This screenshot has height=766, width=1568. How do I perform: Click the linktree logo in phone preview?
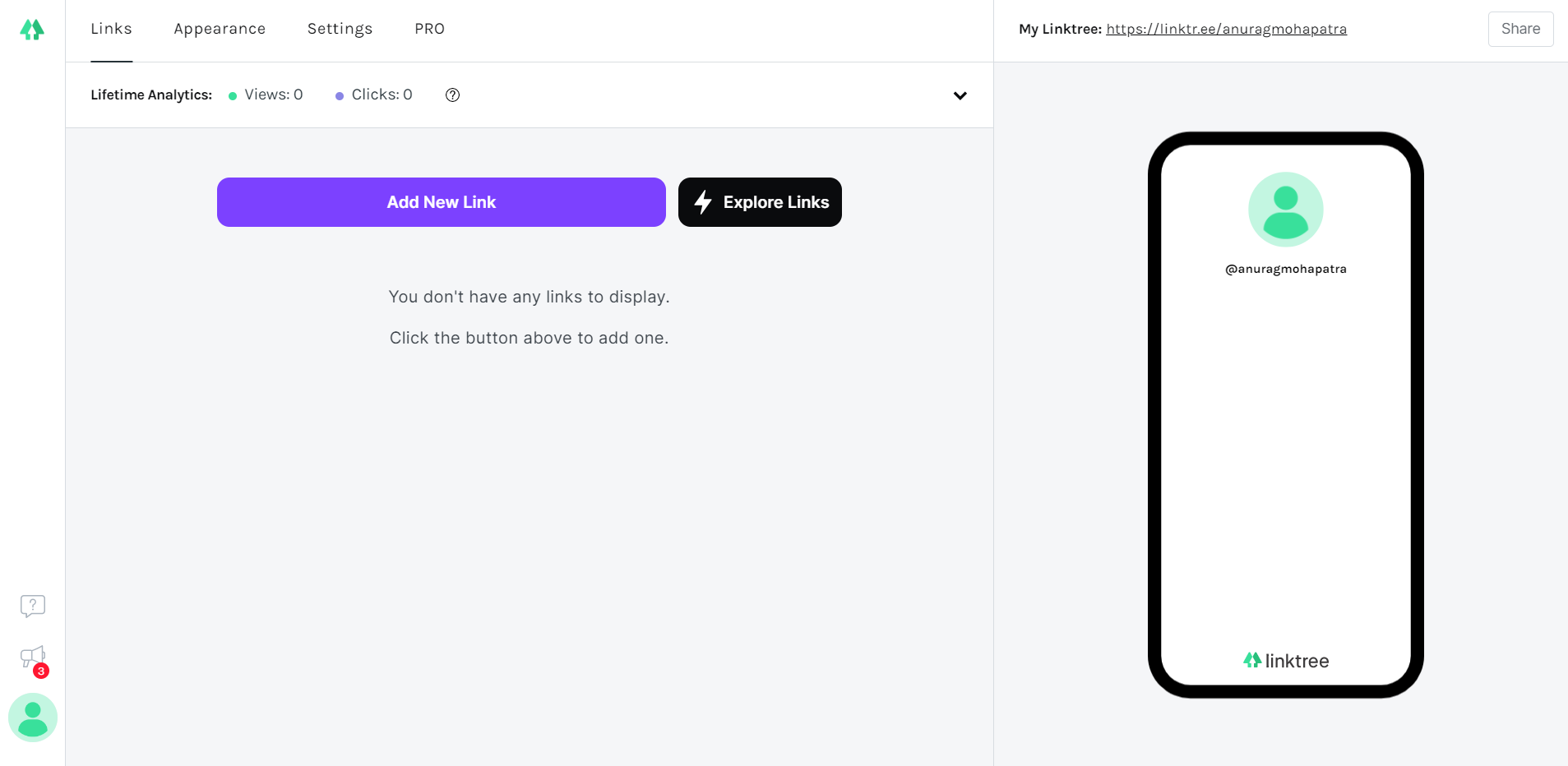[x=1286, y=661]
